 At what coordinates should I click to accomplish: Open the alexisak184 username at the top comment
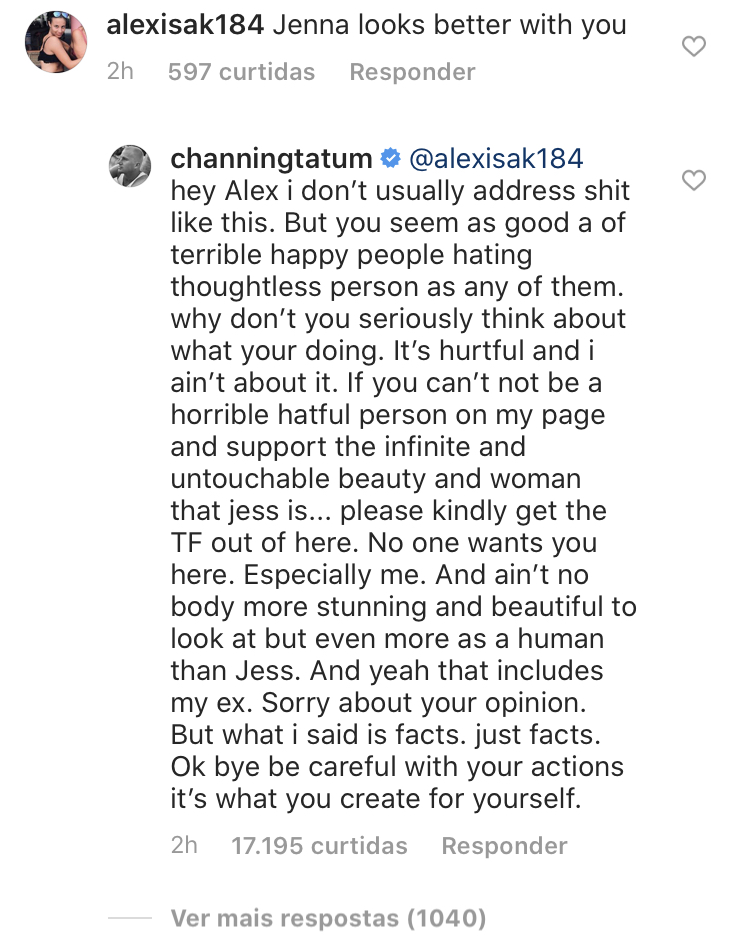pos(185,25)
